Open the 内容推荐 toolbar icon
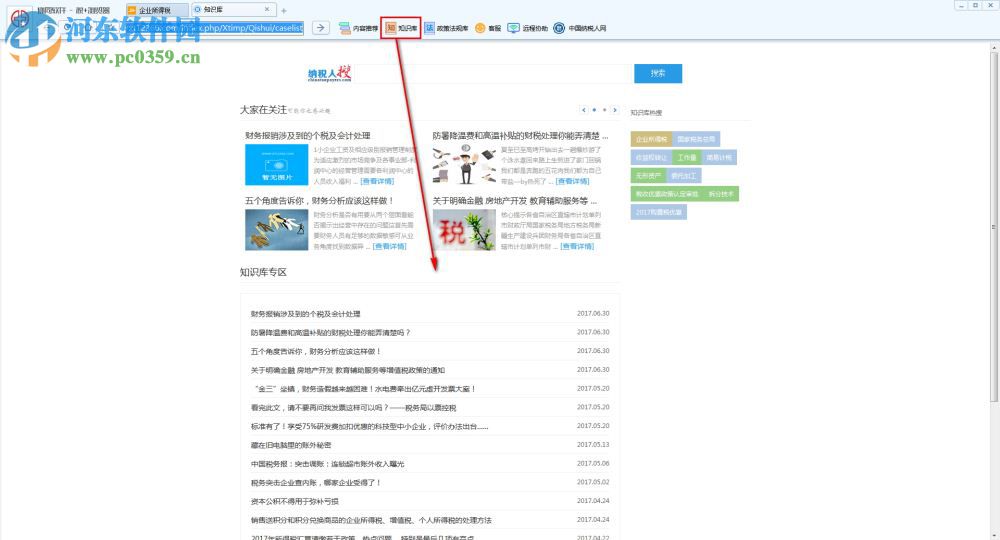The height and width of the screenshot is (540, 1000). [x=358, y=28]
